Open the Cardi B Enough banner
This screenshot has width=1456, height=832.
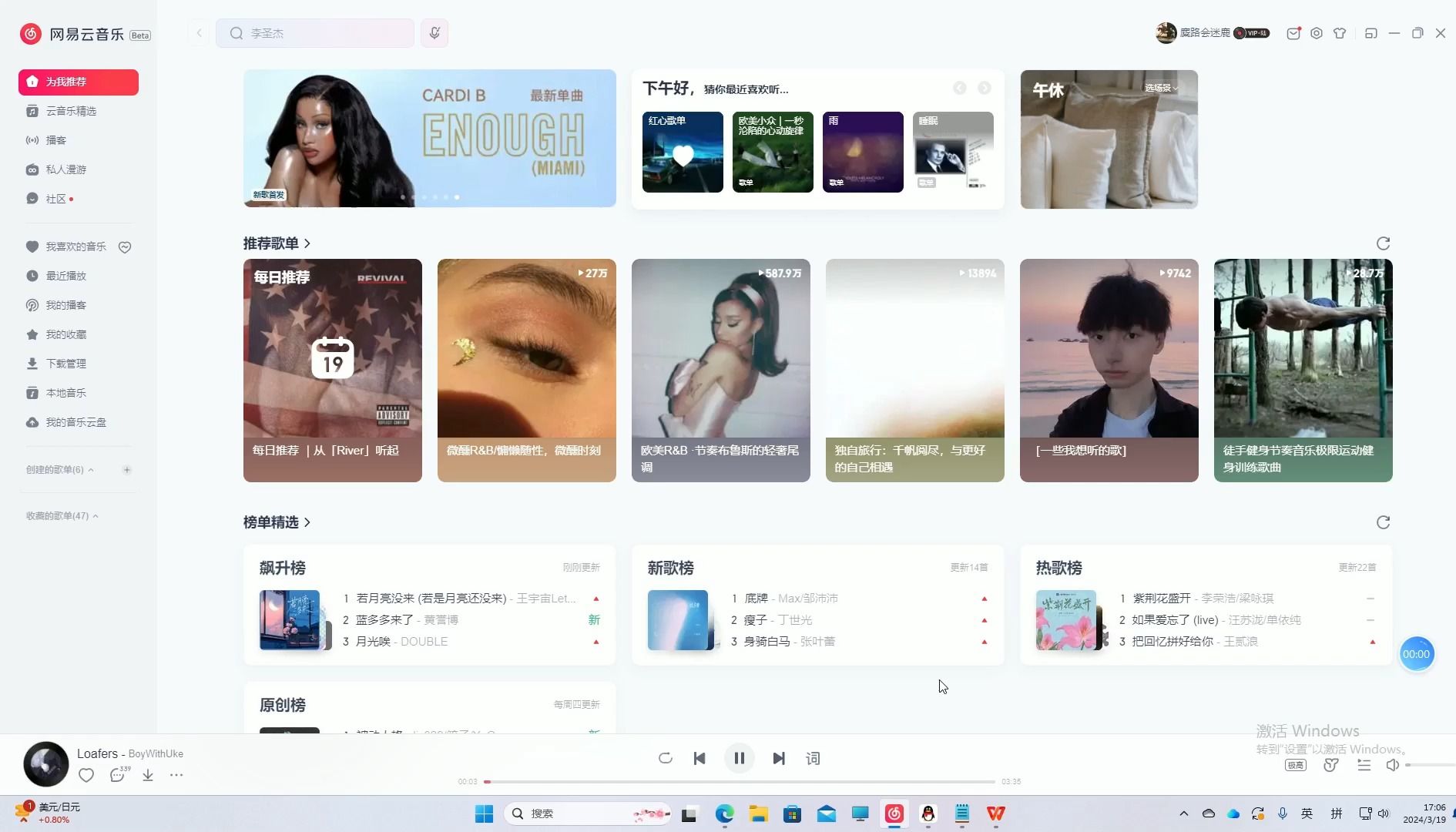click(430, 139)
